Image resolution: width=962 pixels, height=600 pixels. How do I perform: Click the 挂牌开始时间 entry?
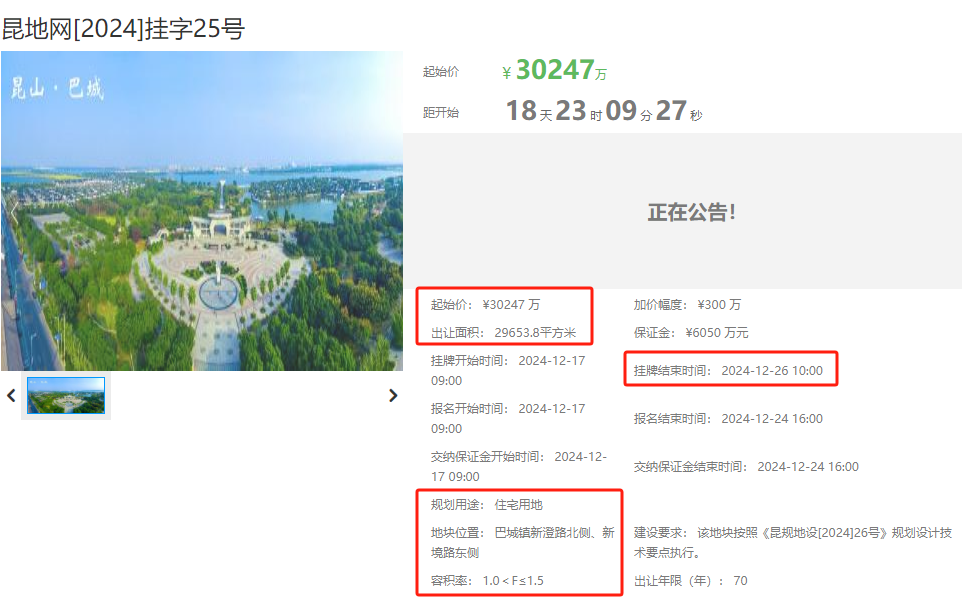pos(508,370)
